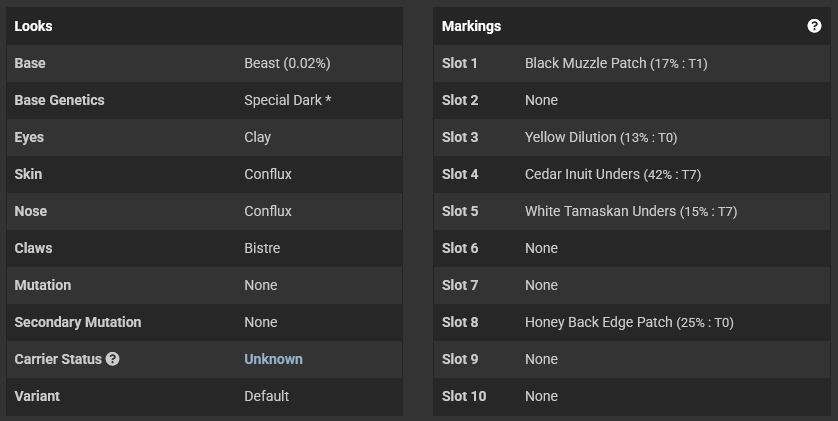Select the Black Muzzle Patch marking in Slot 1

[616, 63]
